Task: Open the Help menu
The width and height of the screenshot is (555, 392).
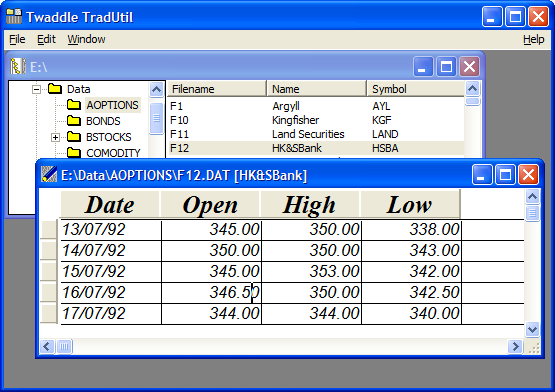Action: point(533,39)
